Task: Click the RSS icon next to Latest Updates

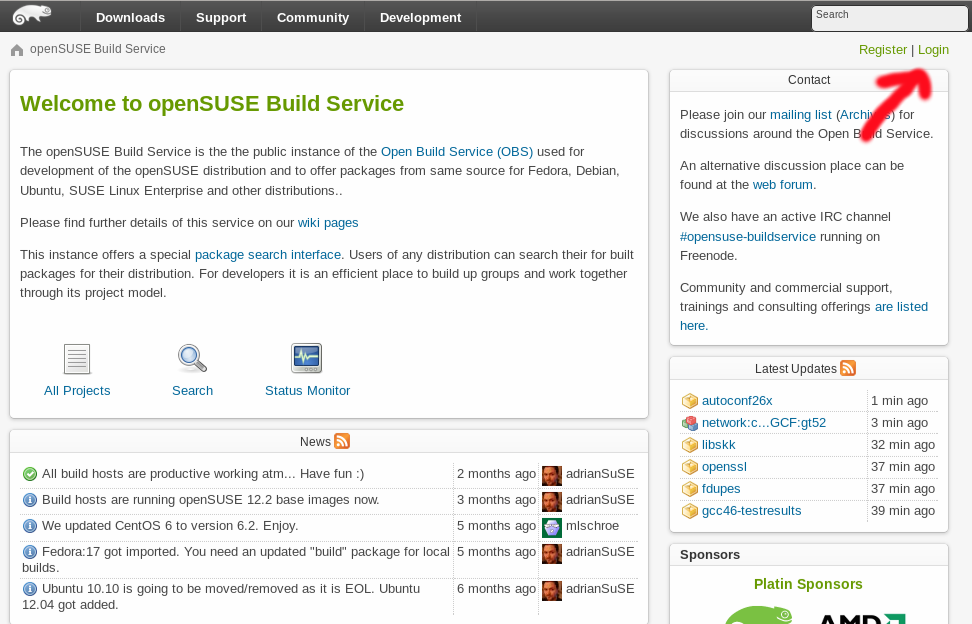Action: tap(848, 368)
